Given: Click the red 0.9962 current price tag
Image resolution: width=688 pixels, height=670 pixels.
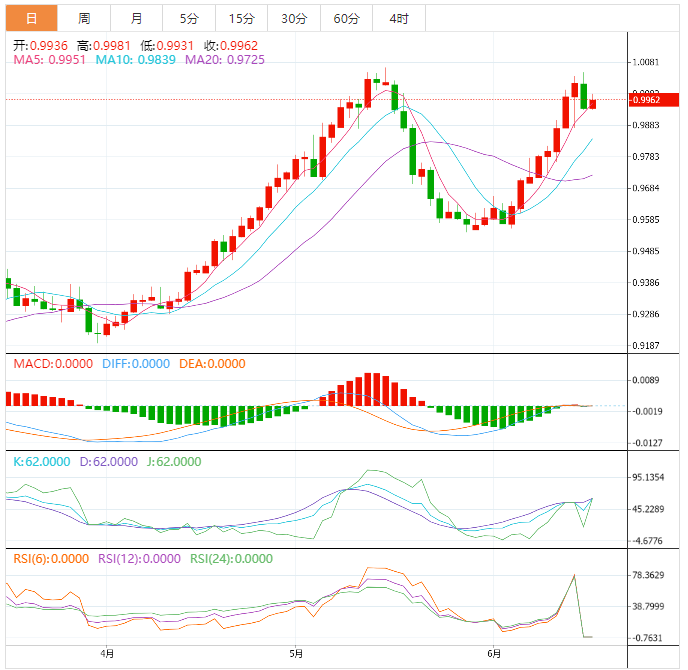Looking at the screenshot, I should coord(646,100).
